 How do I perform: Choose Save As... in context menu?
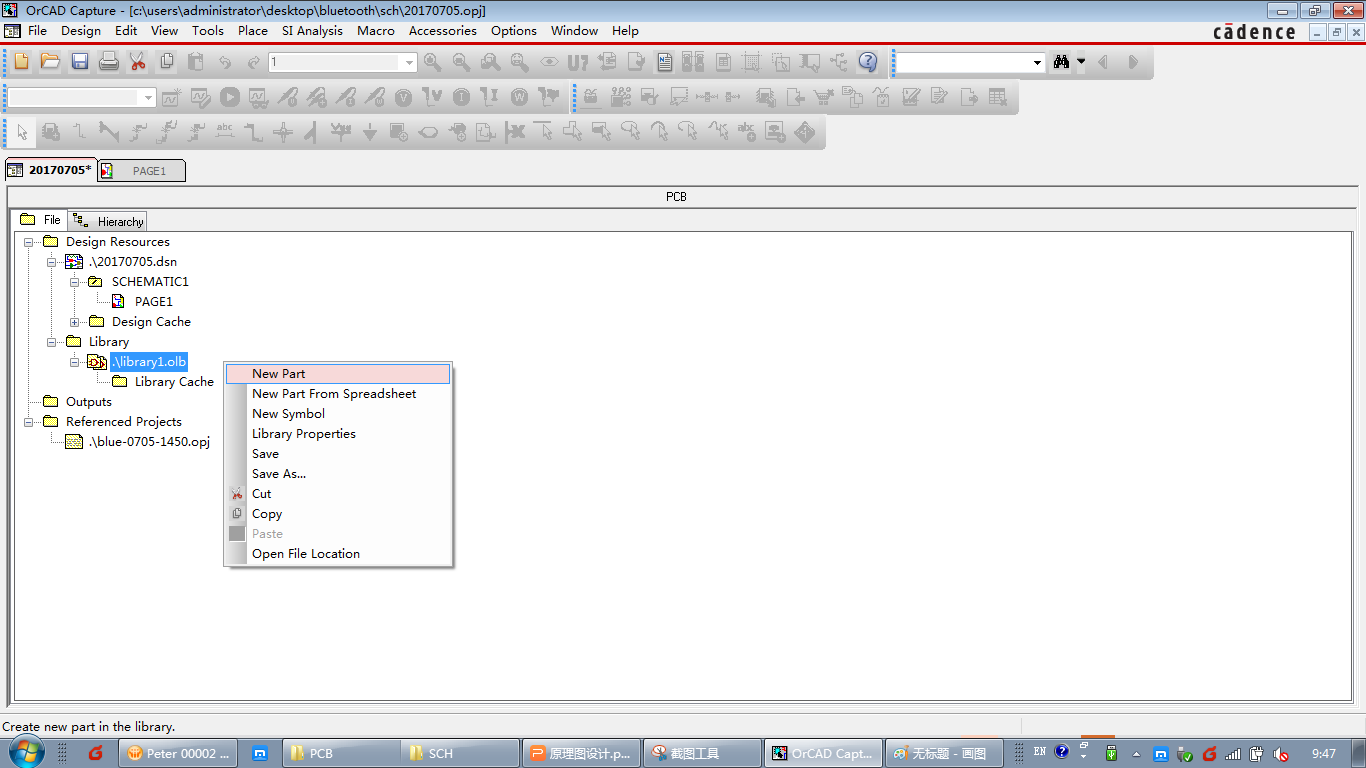pyautogui.click(x=338, y=474)
